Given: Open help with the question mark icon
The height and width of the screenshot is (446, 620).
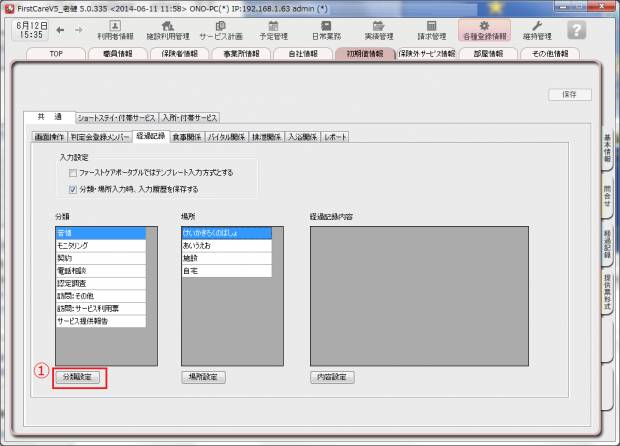Looking at the screenshot, I should (576, 29).
